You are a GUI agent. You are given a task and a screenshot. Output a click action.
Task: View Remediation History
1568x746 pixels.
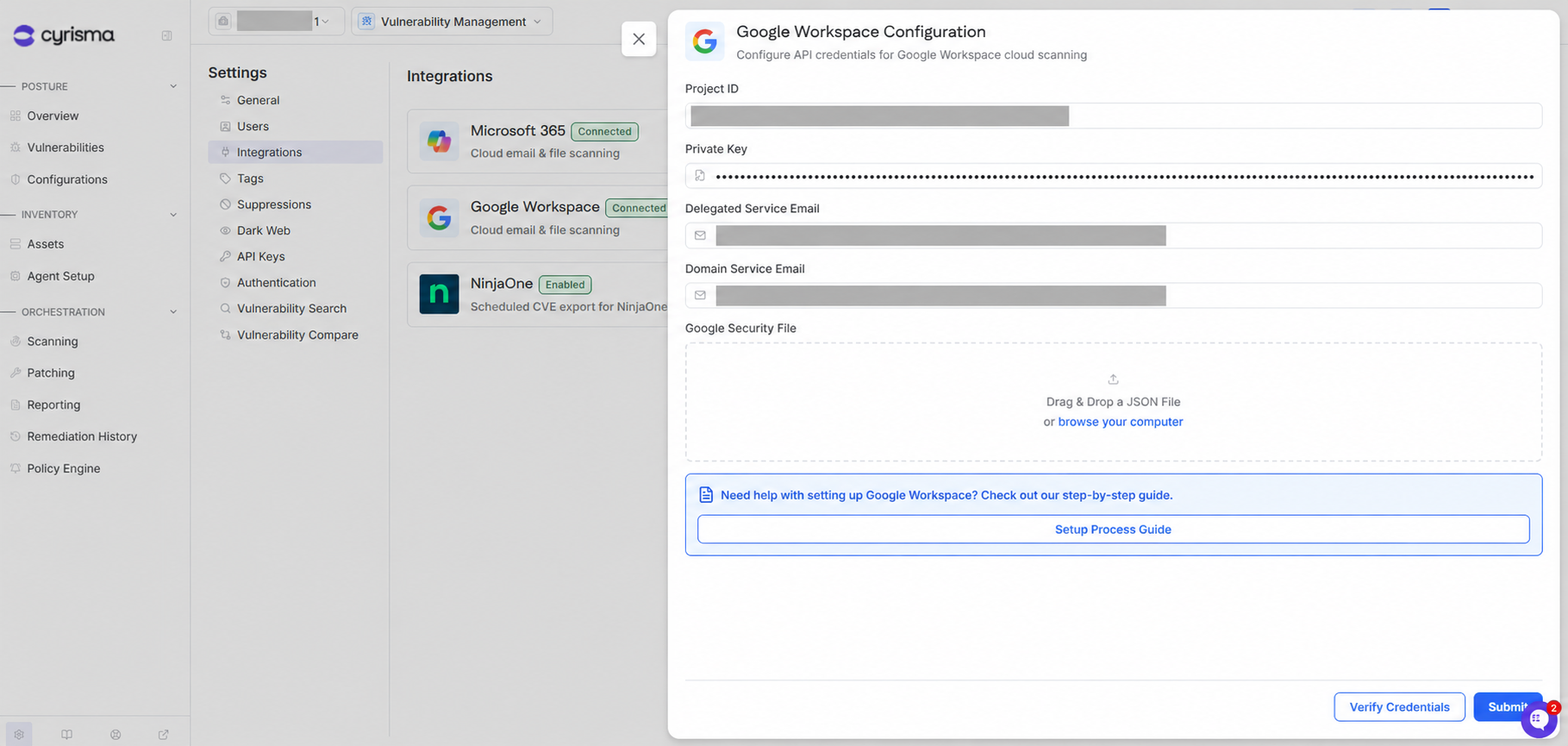point(82,437)
